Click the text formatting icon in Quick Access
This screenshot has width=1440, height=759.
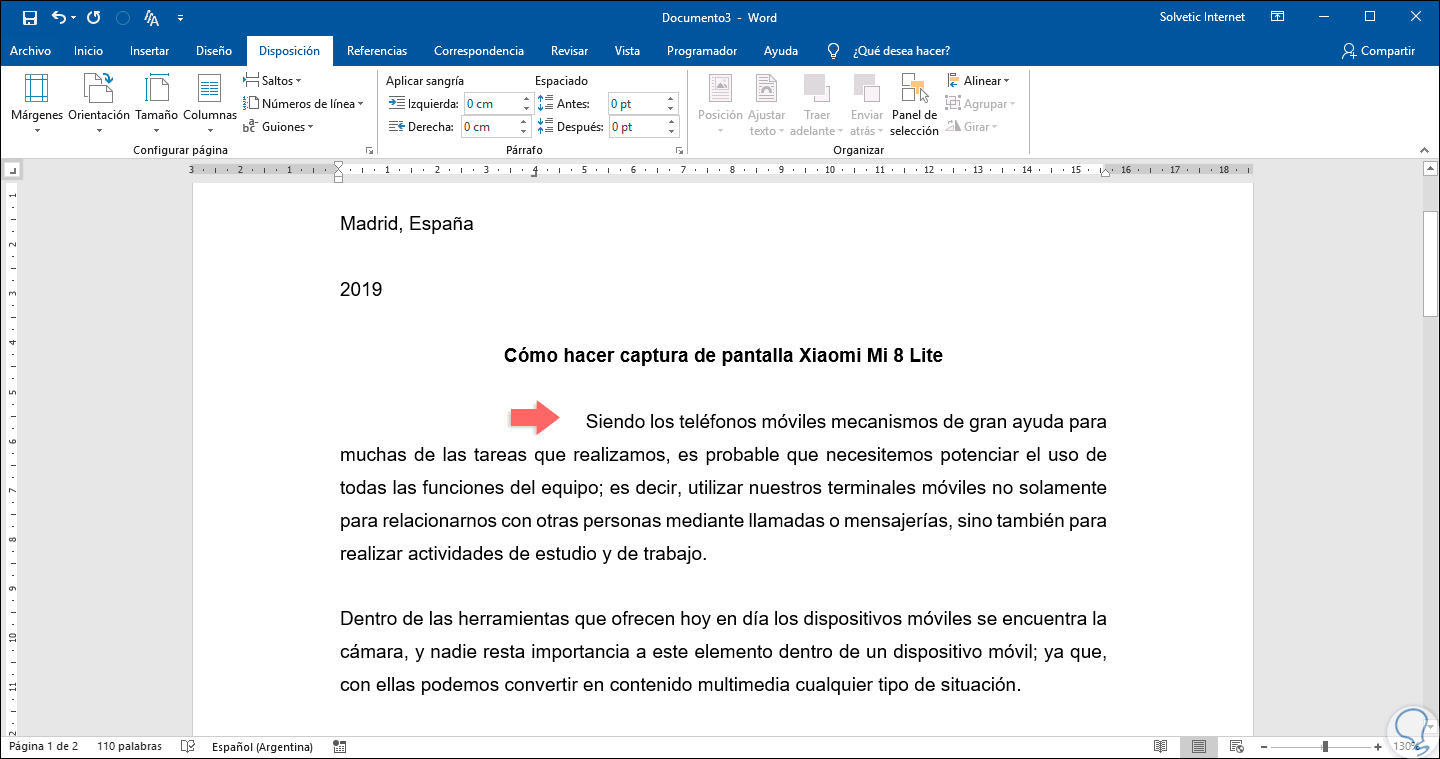point(151,18)
